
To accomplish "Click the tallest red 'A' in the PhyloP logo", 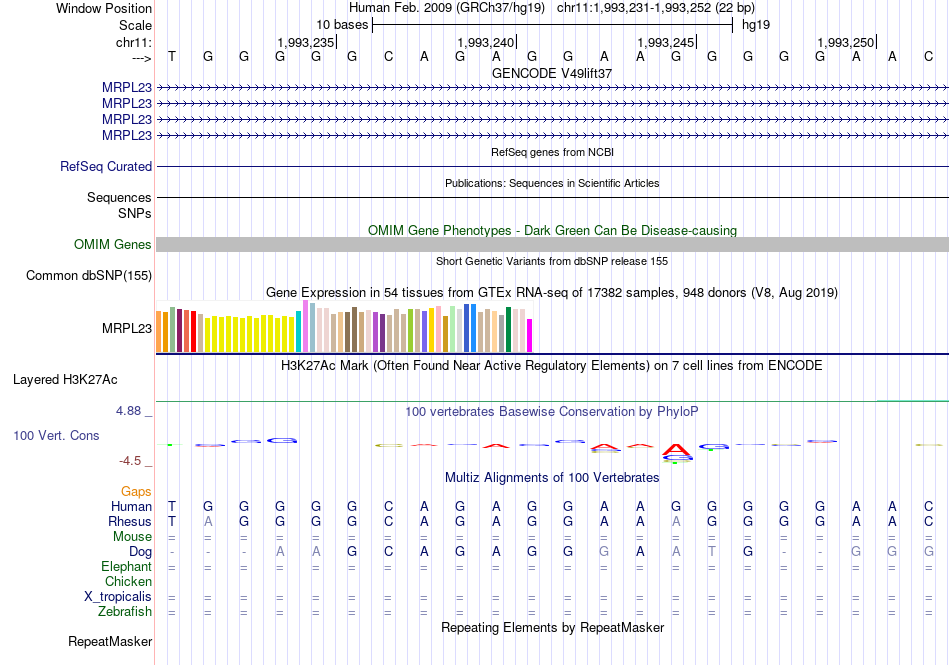I will point(676,449).
